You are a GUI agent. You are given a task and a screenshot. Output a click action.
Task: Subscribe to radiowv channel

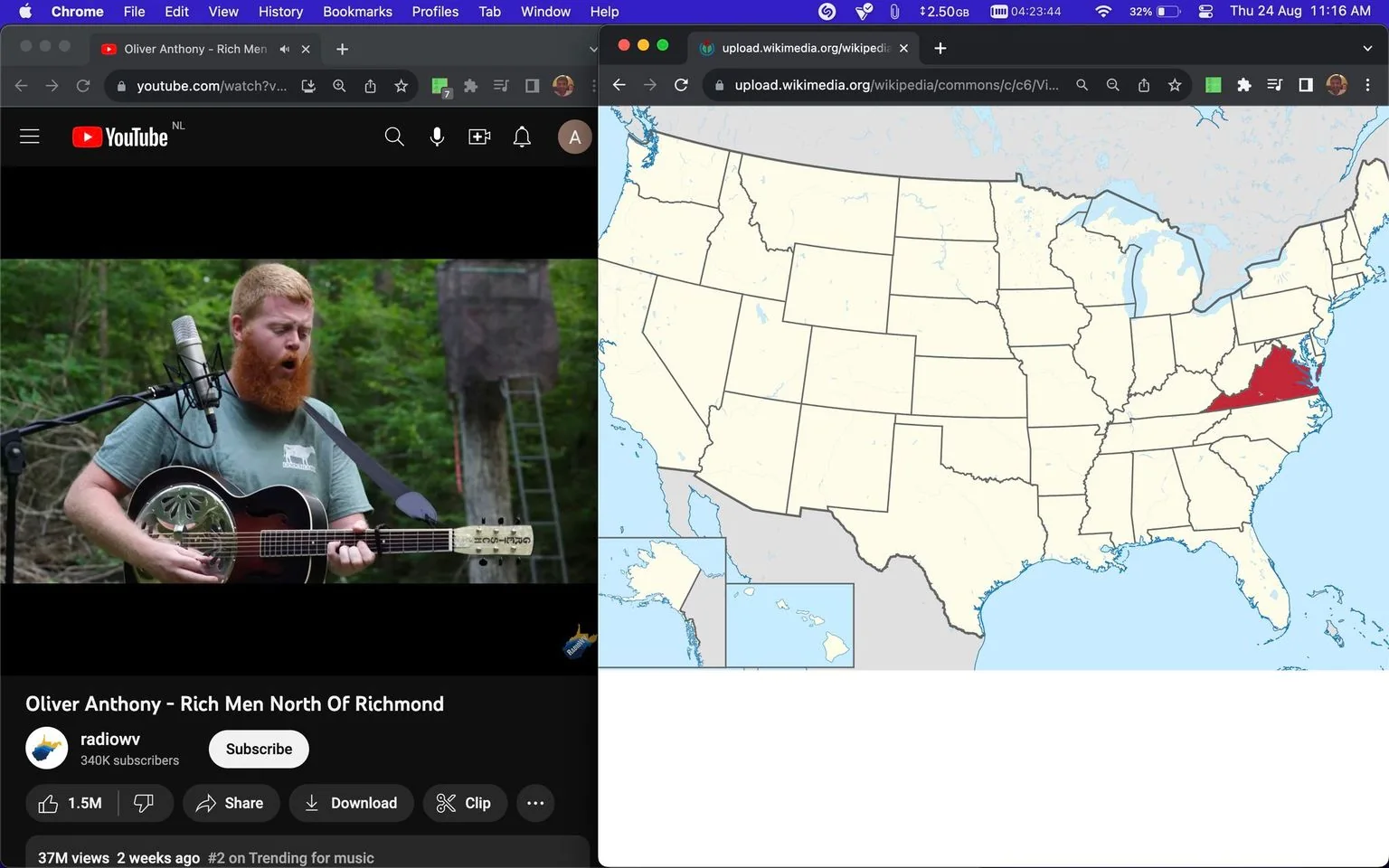pyautogui.click(x=259, y=749)
